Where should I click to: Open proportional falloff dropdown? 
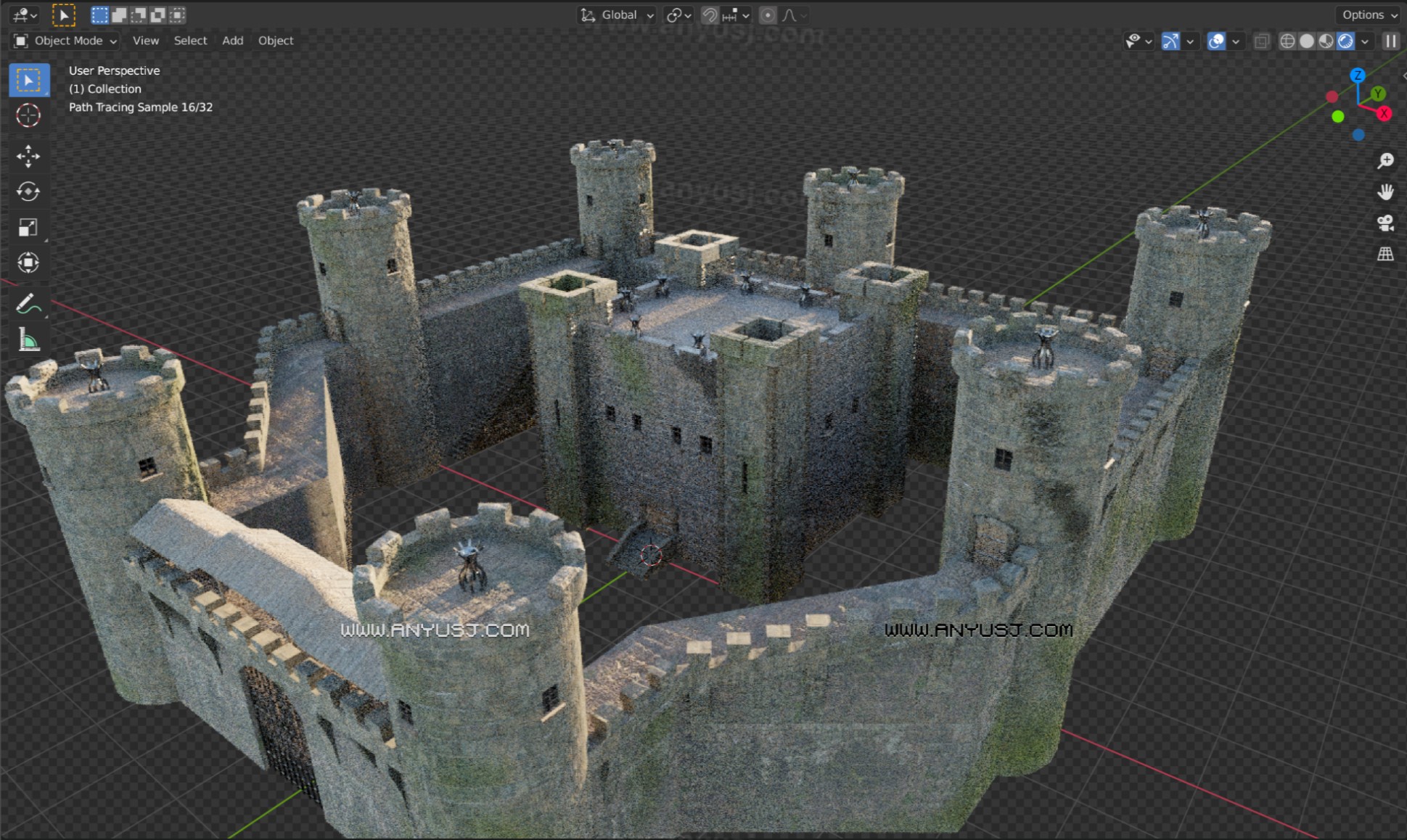[x=794, y=15]
